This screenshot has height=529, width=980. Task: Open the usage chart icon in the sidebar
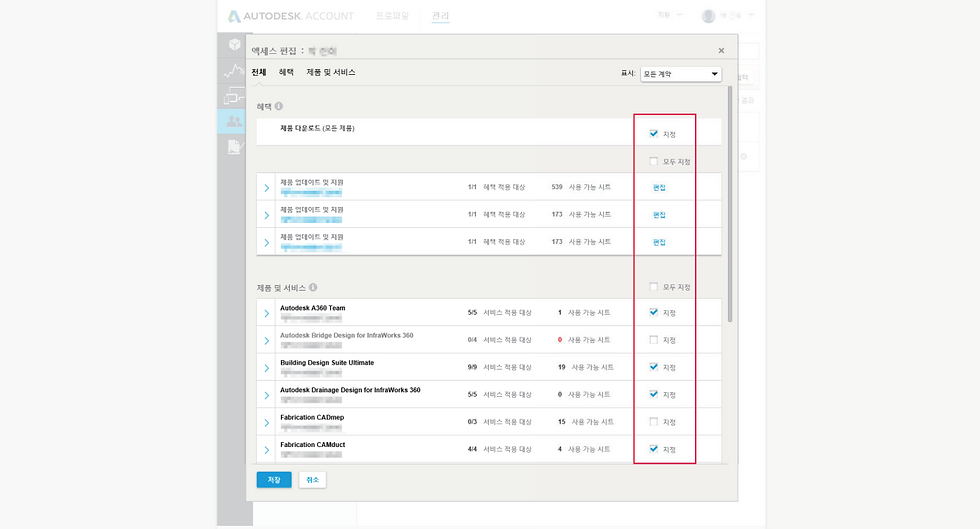[x=234, y=71]
